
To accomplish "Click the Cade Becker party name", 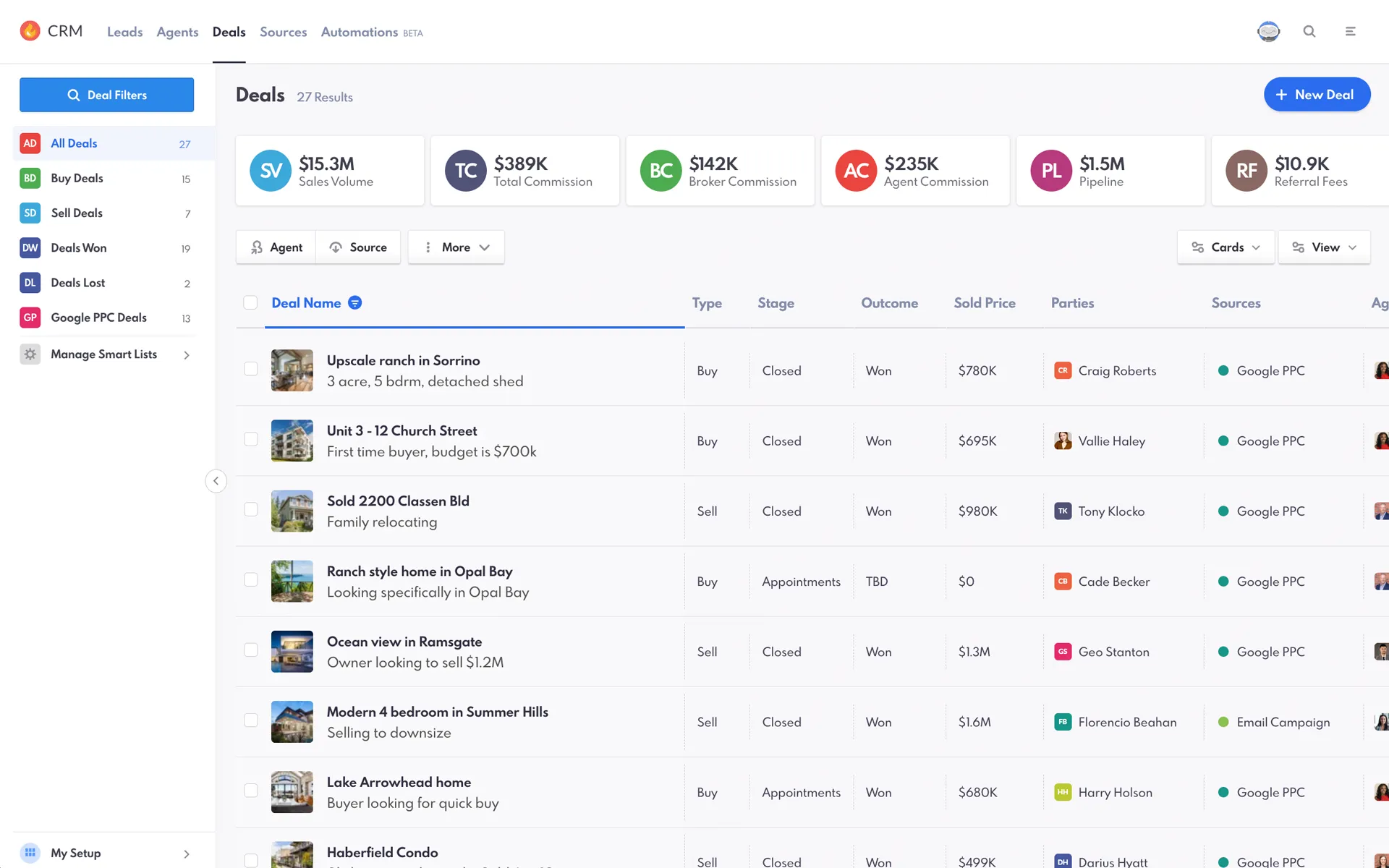I will click(1113, 582).
